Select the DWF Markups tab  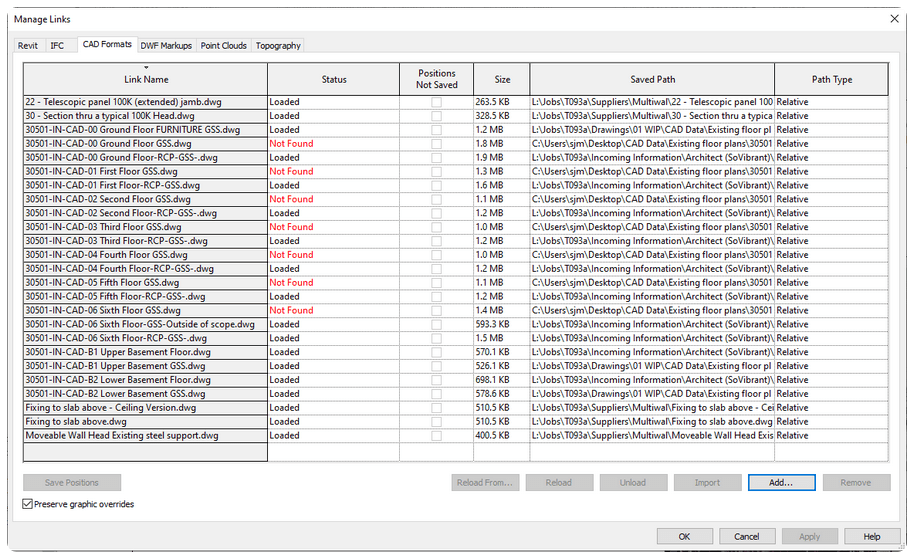166,45
